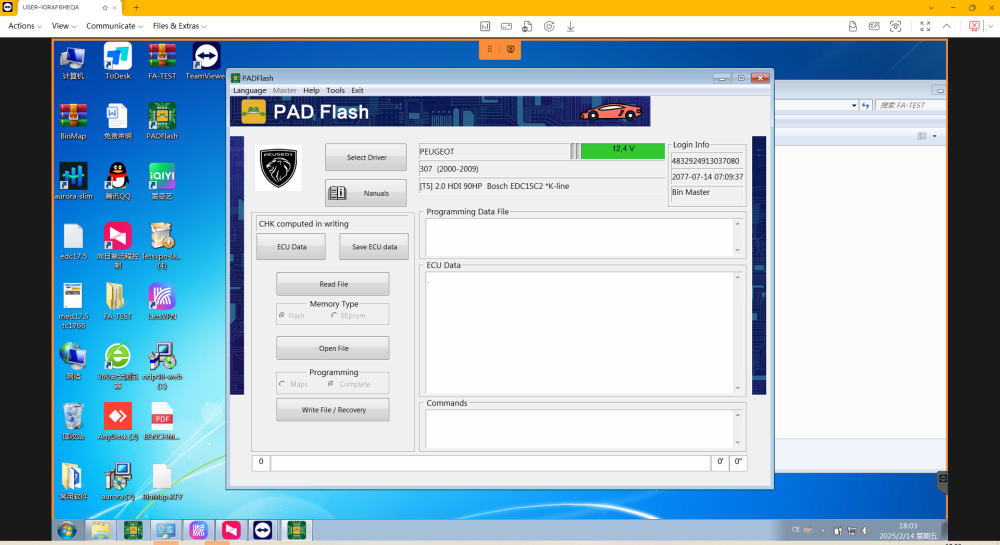Expand the Files & Extras dropdown
The image size is (1000, 545).
pyautogui.click(x=180, y=26)
